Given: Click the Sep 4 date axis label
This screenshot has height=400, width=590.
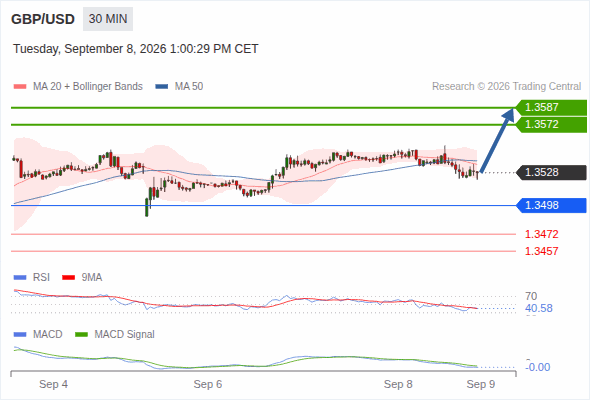Looking at the screenshot, I should click(53, 384).
